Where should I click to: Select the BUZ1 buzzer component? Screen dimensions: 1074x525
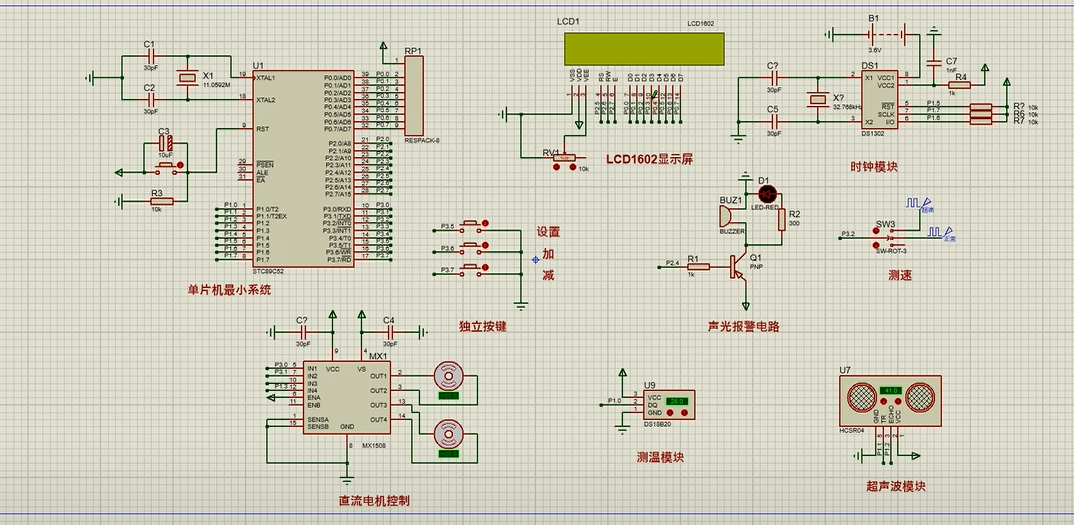[725, 217]
